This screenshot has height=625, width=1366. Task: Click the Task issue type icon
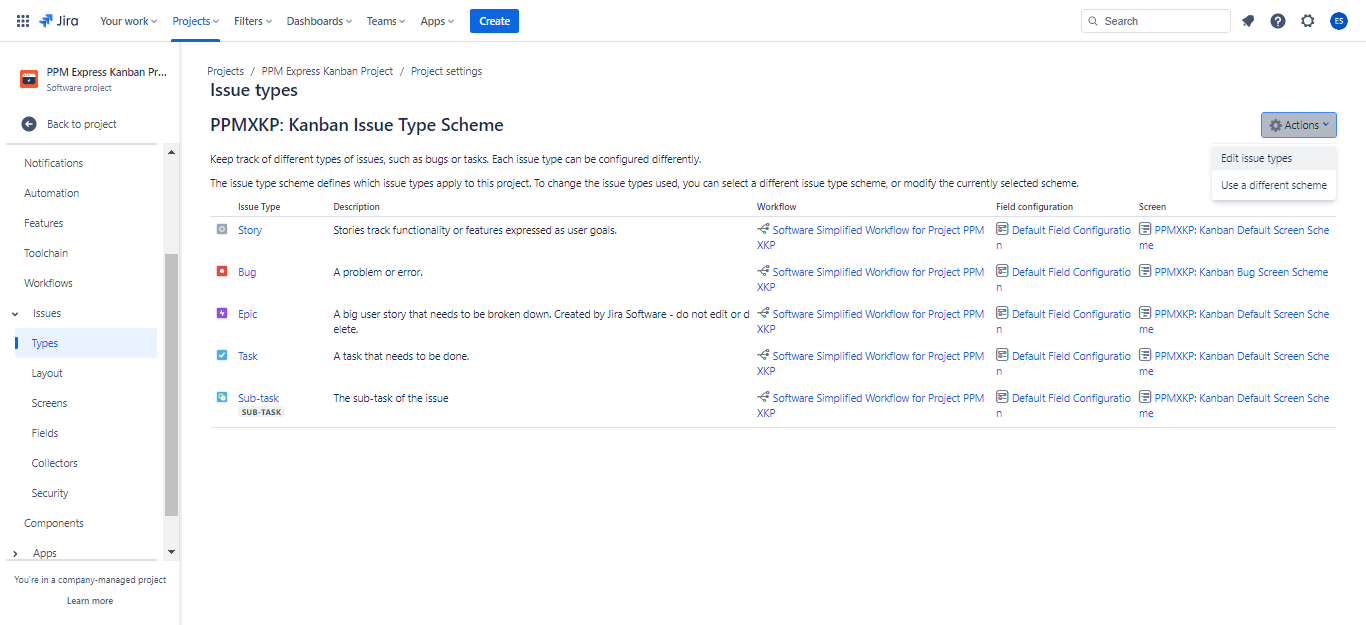click(x=222, y=355)
